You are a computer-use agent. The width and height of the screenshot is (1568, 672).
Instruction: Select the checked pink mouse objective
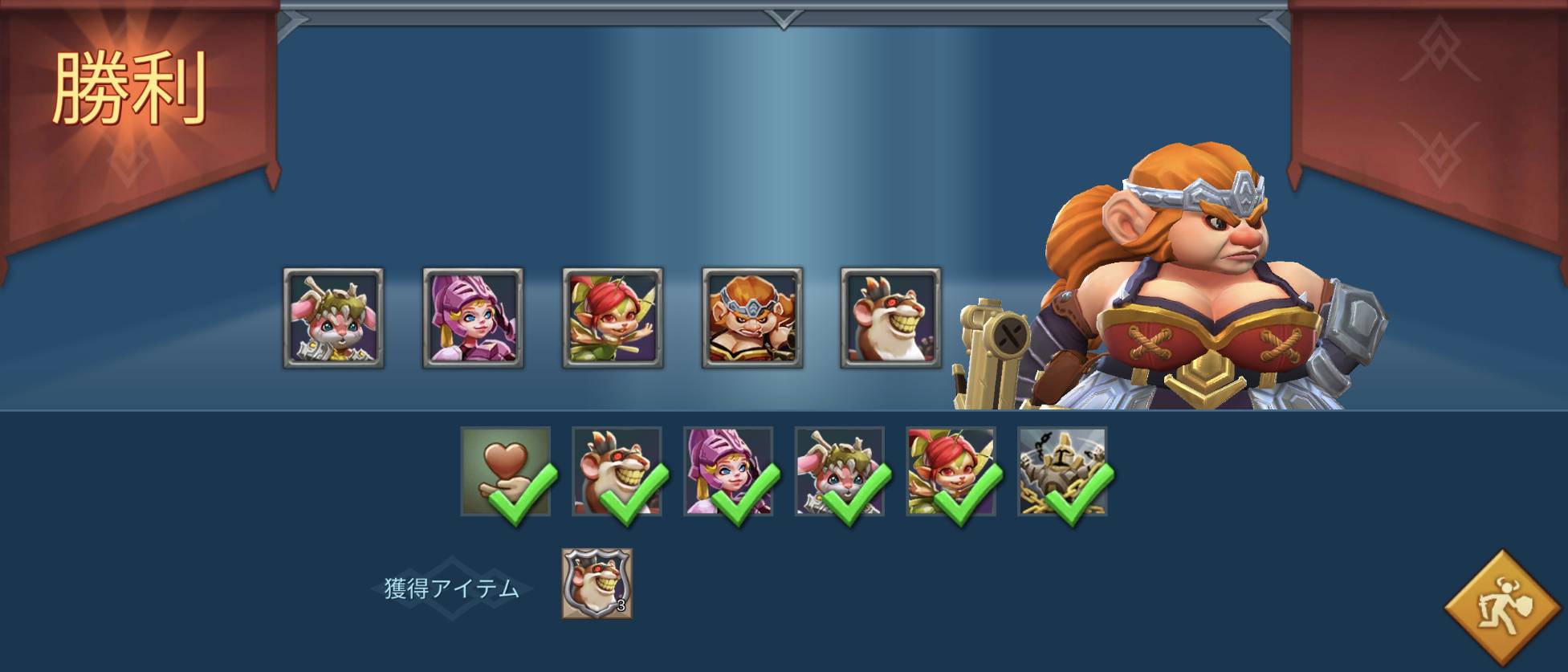tap(840, 471)
